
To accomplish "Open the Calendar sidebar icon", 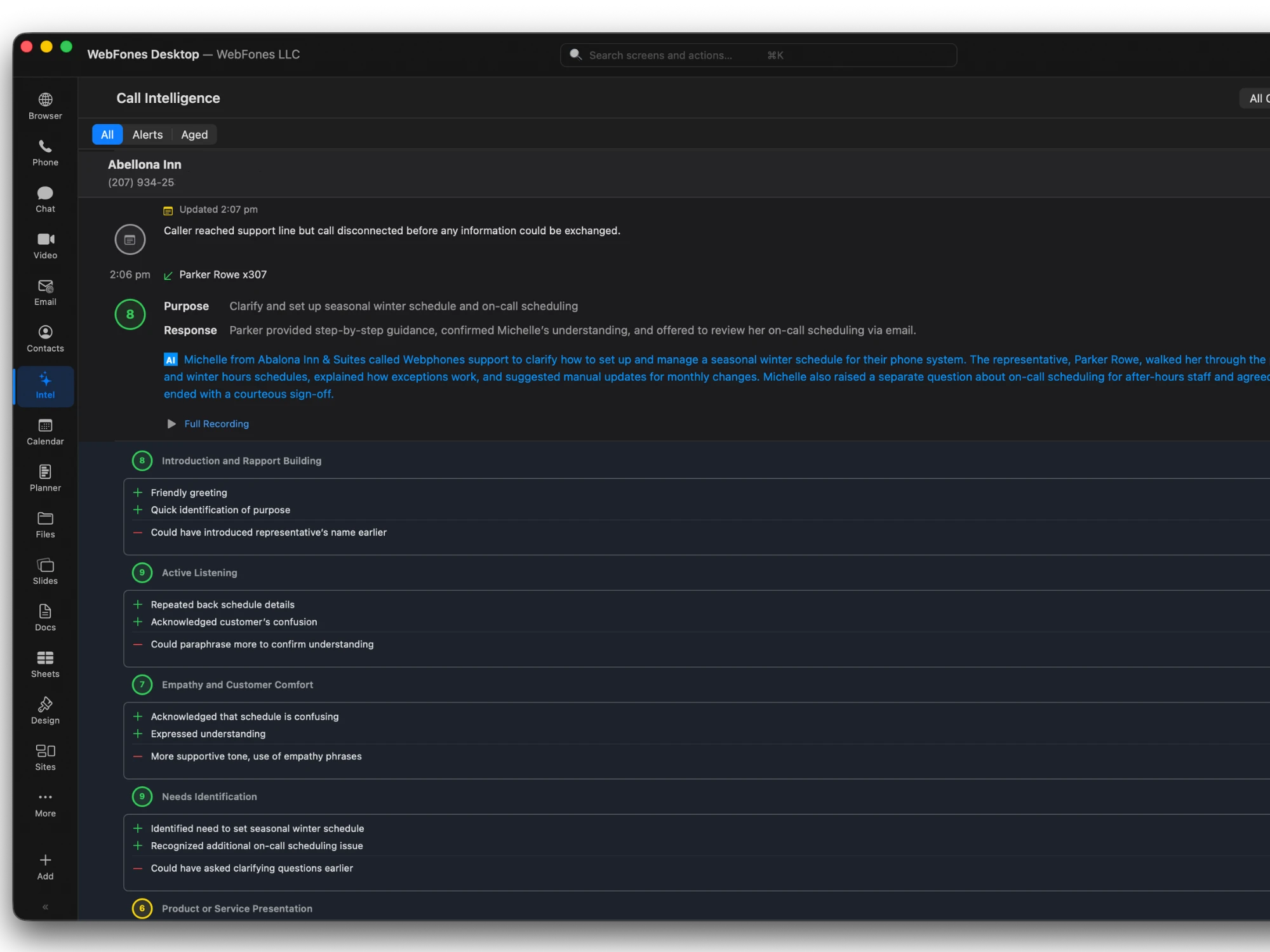I will pos(45,432).
